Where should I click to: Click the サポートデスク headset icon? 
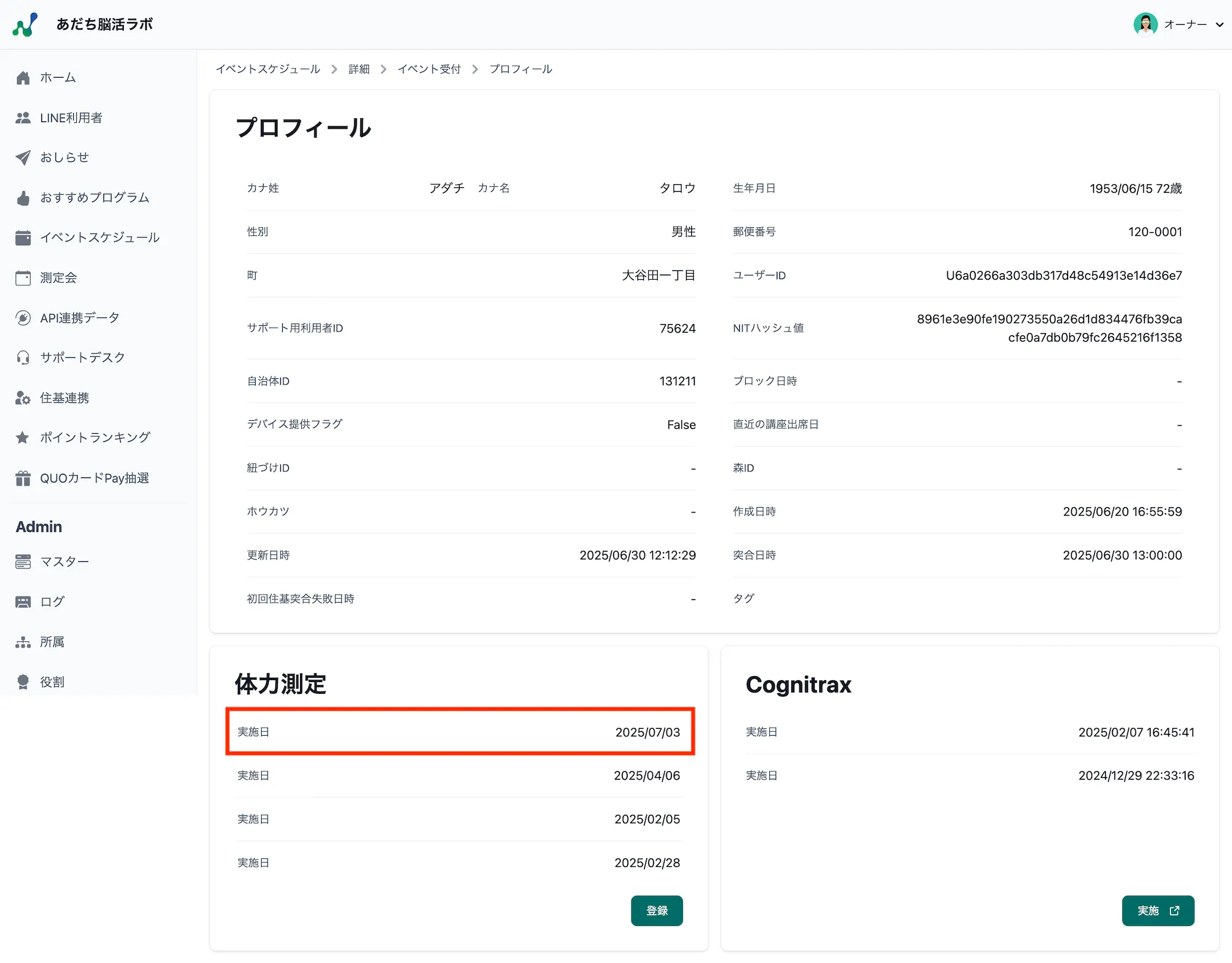click(23, 357)
